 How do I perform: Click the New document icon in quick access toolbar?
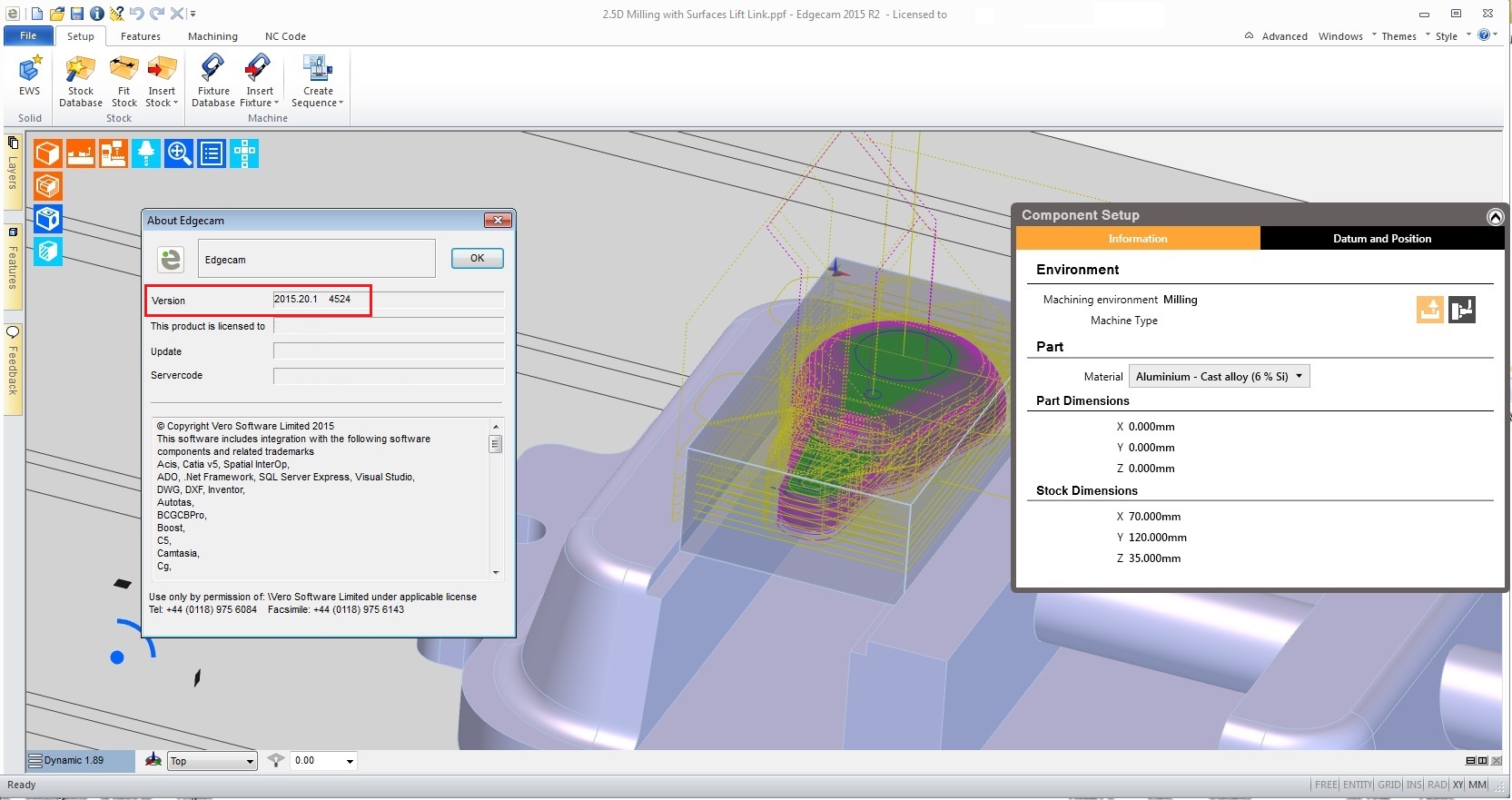point(37,14)
